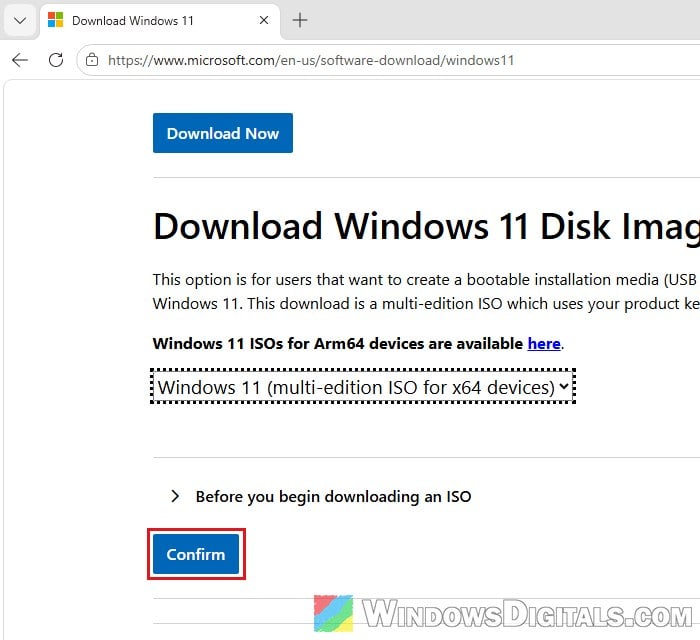
Task: Open the Windows 11 multi-edition ISO dropdown
Action: coord(363,386)
